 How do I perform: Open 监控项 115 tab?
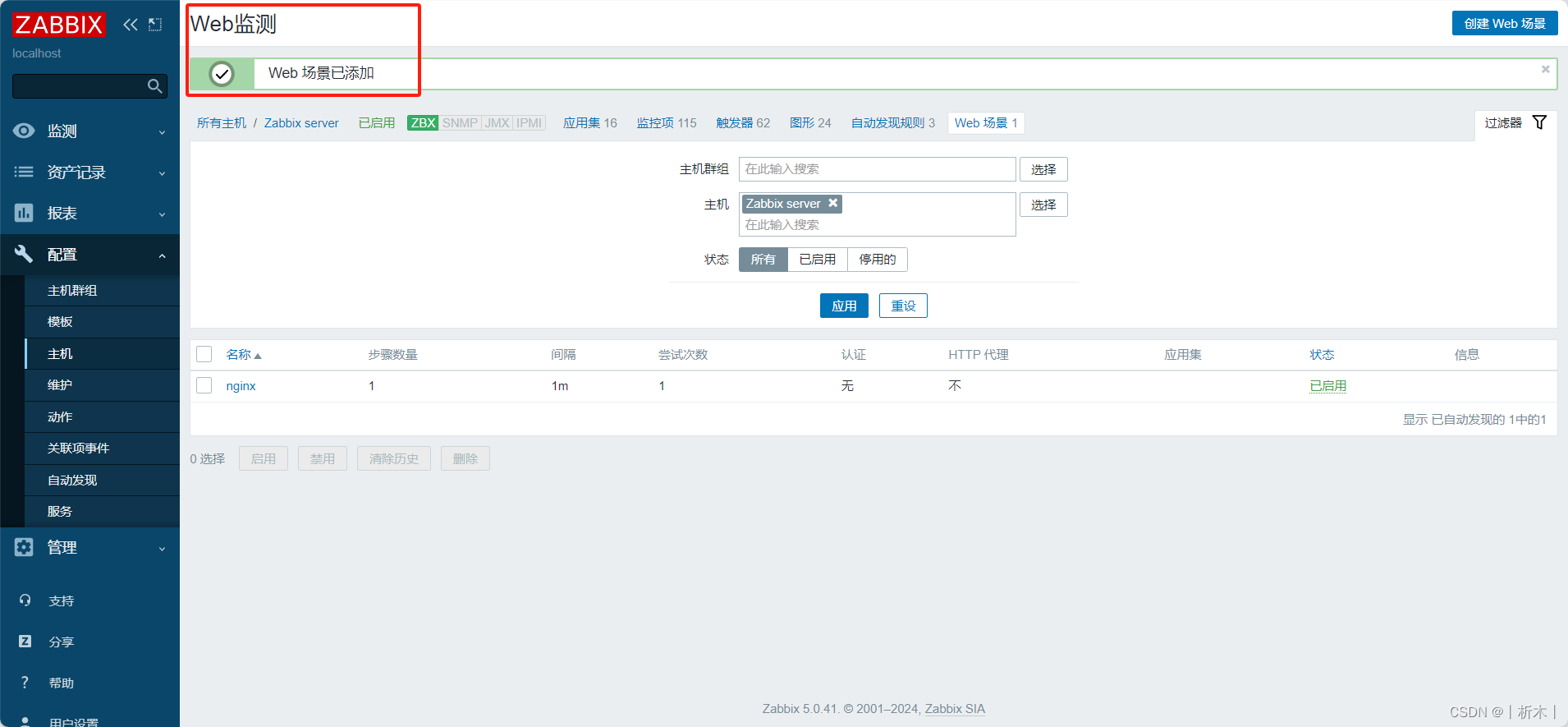coord(667,123)
